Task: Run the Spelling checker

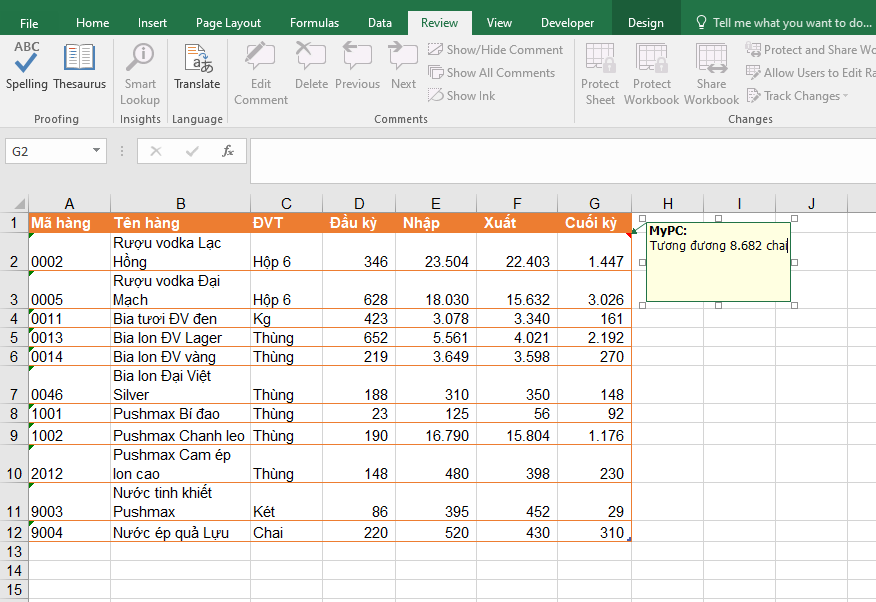Action: [x=27, y=65]
